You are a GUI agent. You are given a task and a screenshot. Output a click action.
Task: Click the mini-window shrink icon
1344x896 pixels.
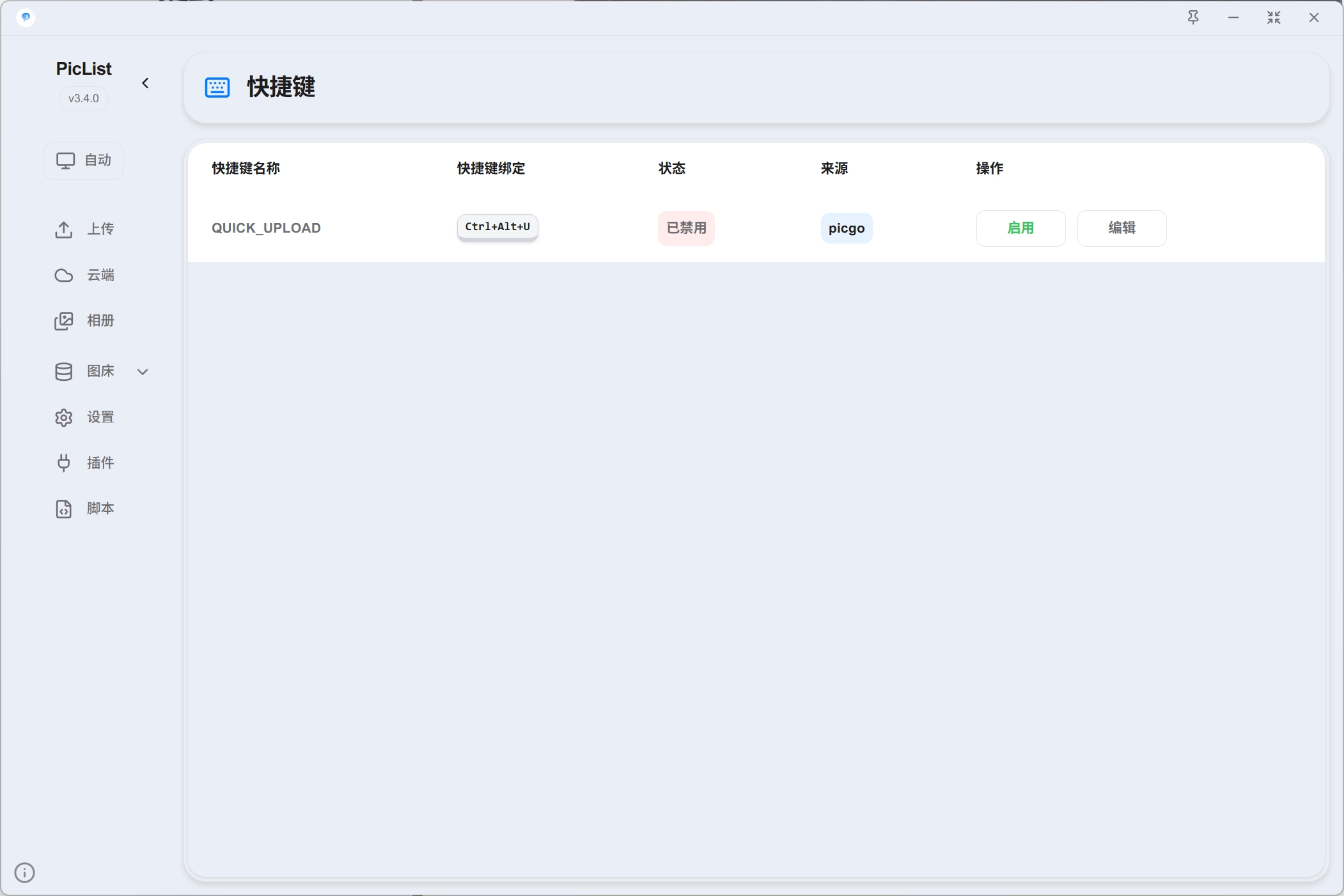tap(1274, 17)
